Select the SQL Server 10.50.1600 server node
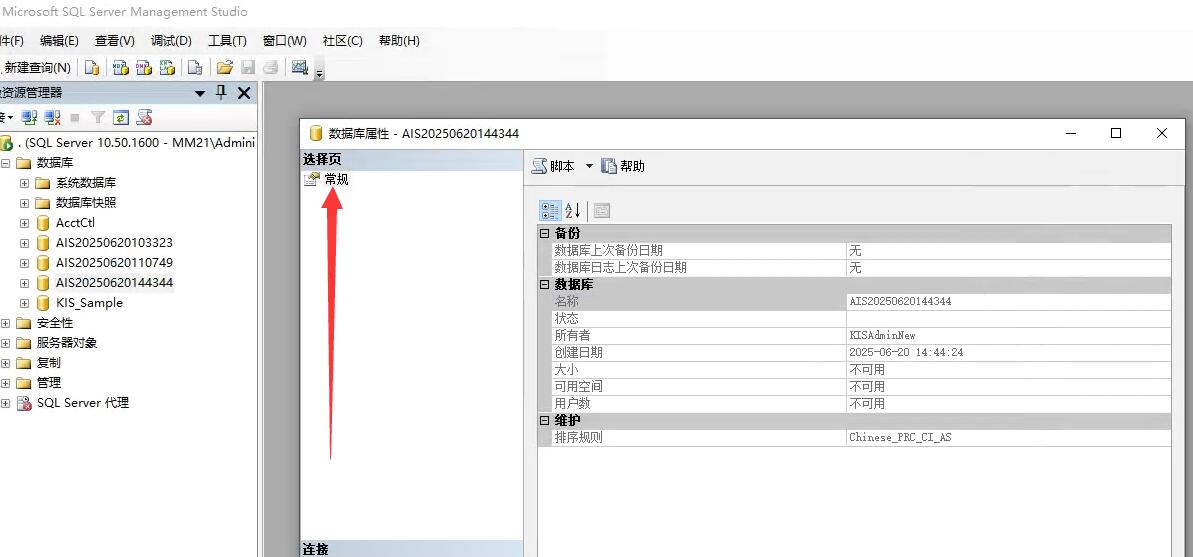This screenshot has height=557, width=1193. point(136,143)
